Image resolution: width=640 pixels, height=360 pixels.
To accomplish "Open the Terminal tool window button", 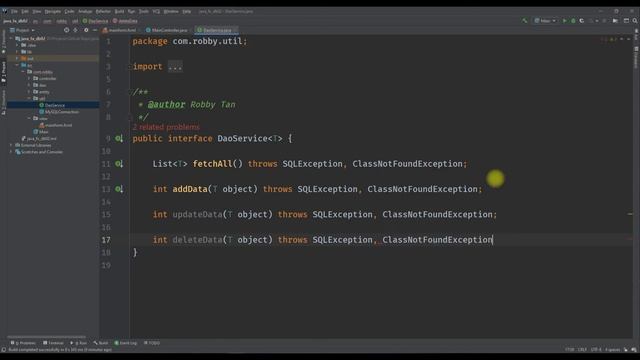I will tap(53, 343).
